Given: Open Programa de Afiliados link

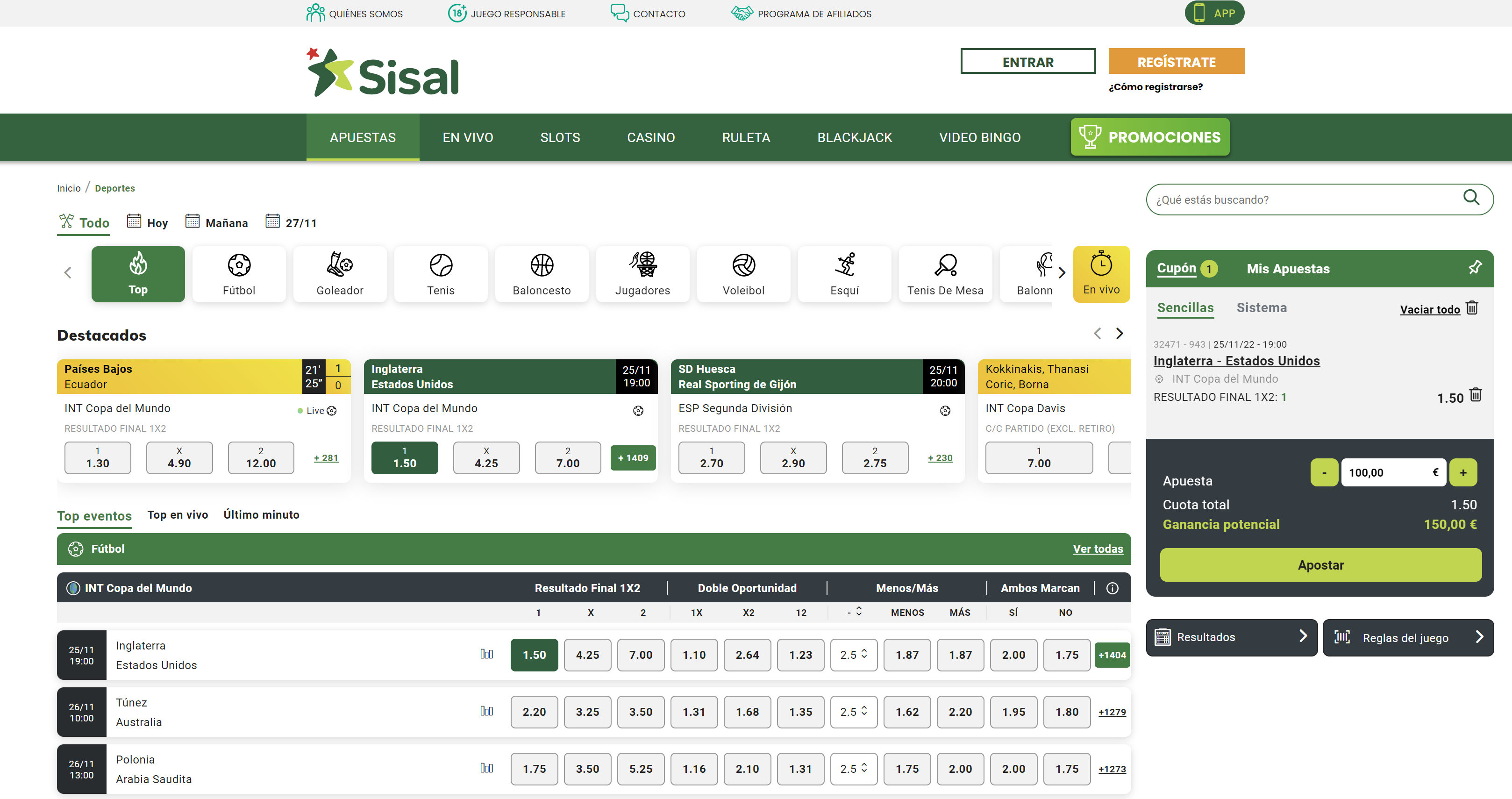Looking at the screenshot, I should click(x=801, y=13).
